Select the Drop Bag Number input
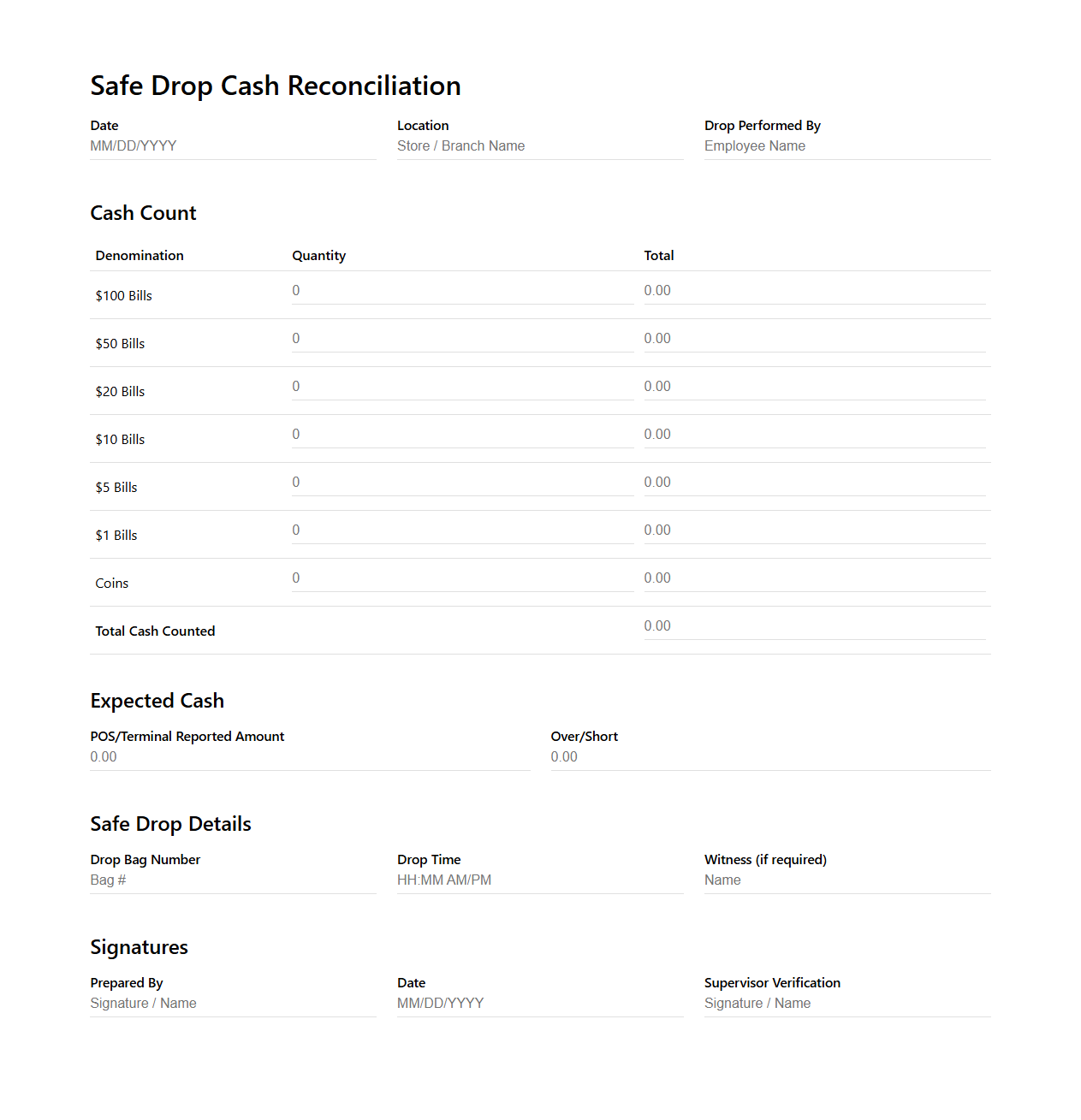Screen dimensions: 1081x1120 (x=231, y=880)
